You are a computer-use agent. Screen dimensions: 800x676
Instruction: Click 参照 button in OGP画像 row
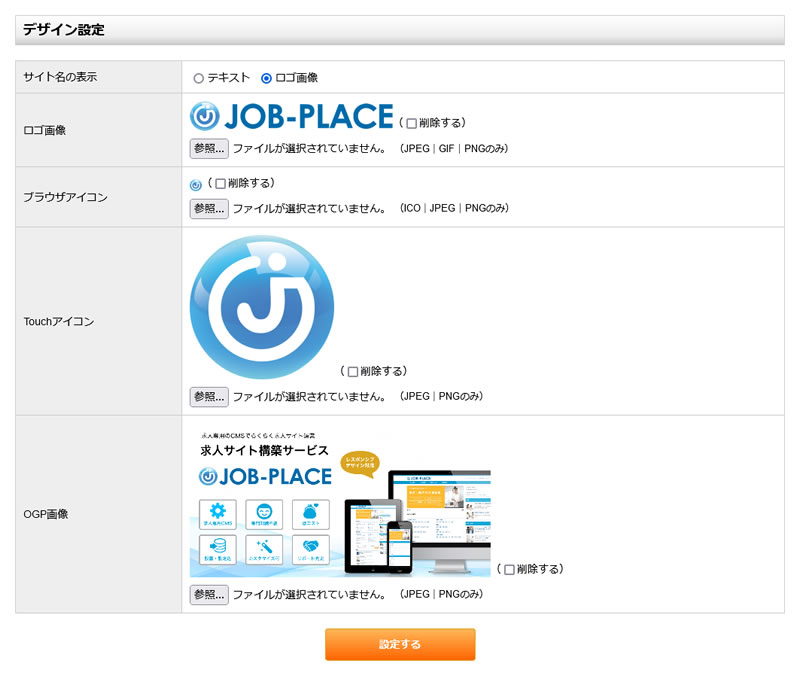[x=209, y=595]
